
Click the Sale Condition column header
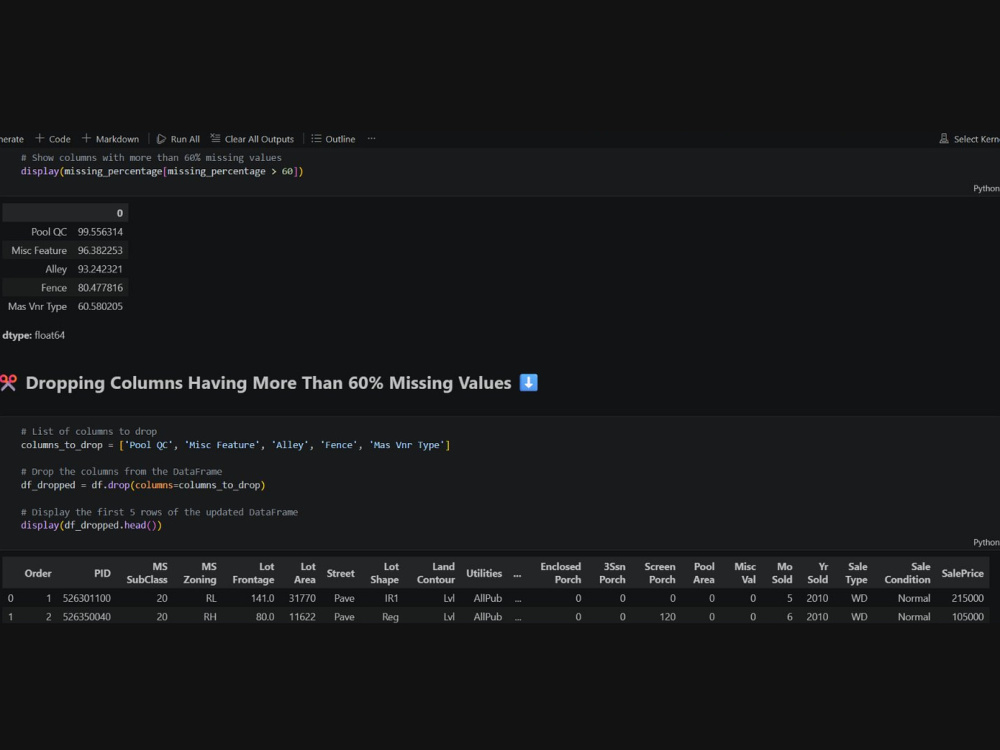click(x=908, y=573)
